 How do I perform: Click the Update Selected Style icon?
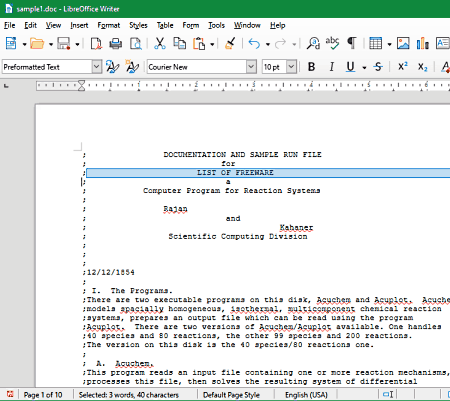(x=113, y=67)
